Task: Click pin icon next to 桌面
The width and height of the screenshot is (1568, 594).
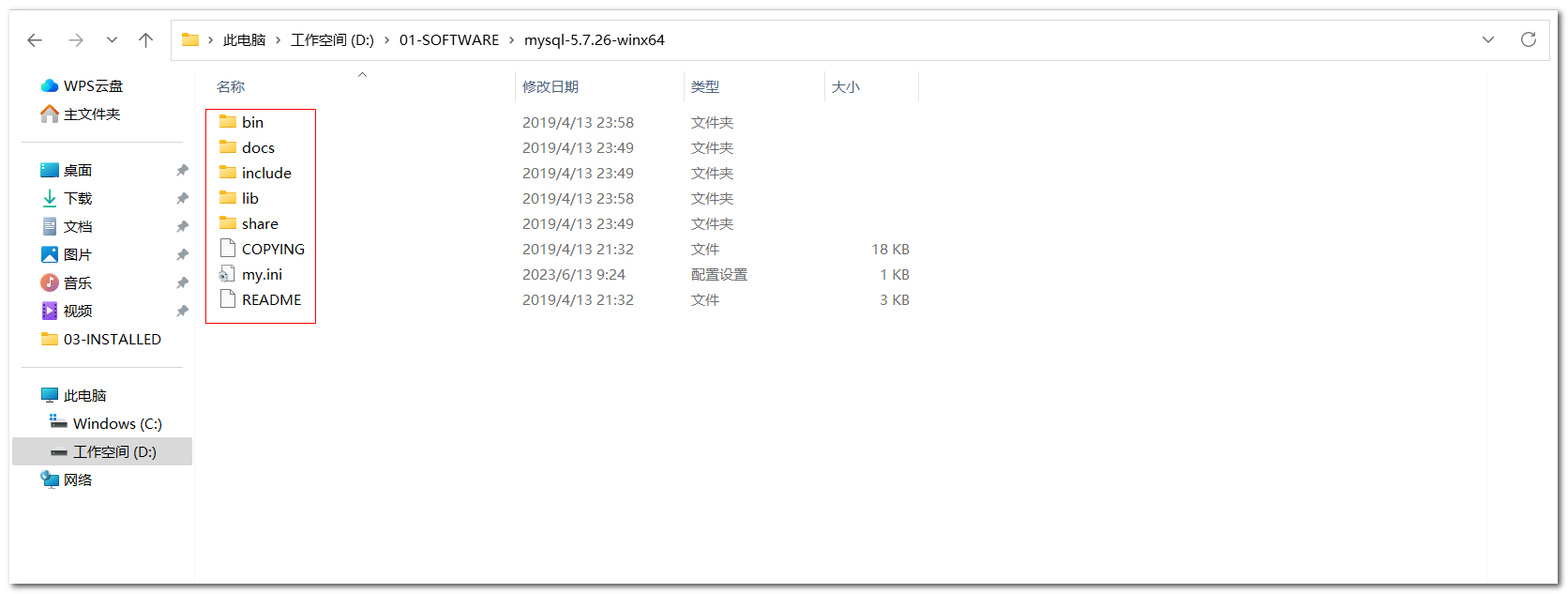Action: (x=182, y=170)
